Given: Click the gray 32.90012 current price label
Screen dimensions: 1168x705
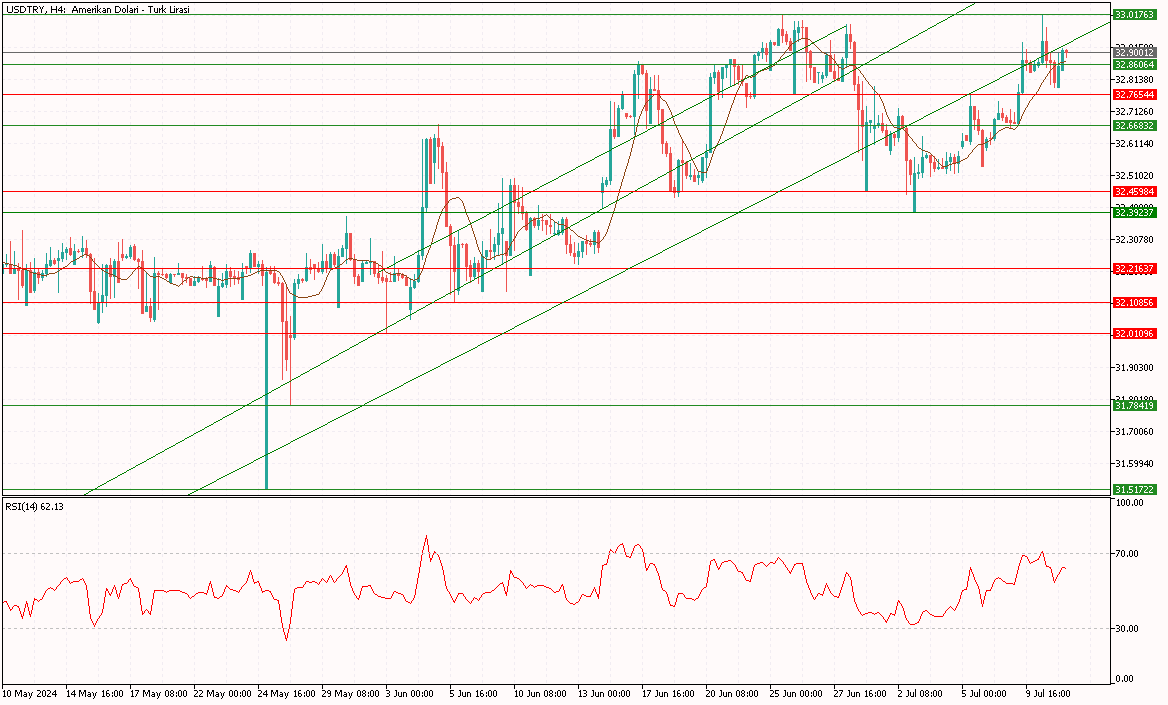Looking at the screenshot, I should (1134, 52).
